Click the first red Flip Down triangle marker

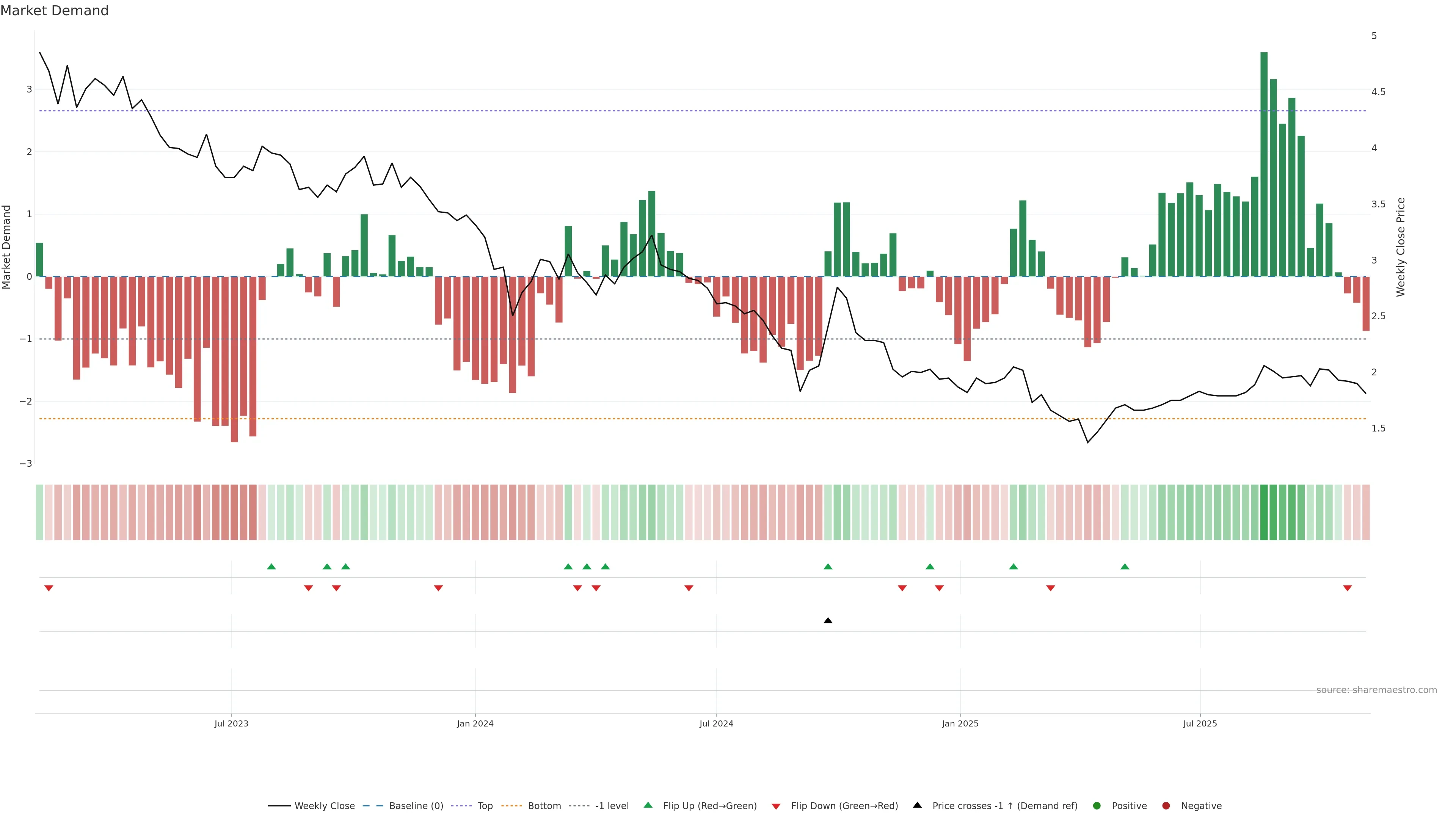click(49, 588)
